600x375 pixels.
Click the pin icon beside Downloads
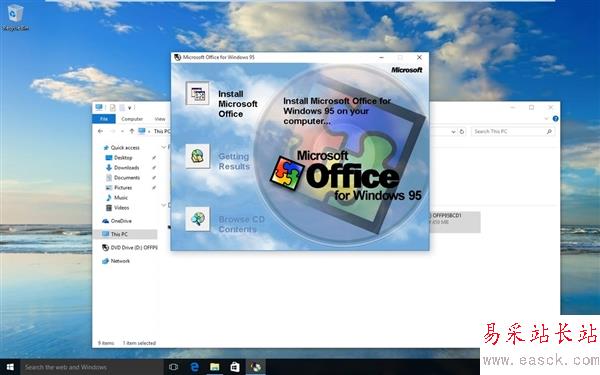coord(154,168)
